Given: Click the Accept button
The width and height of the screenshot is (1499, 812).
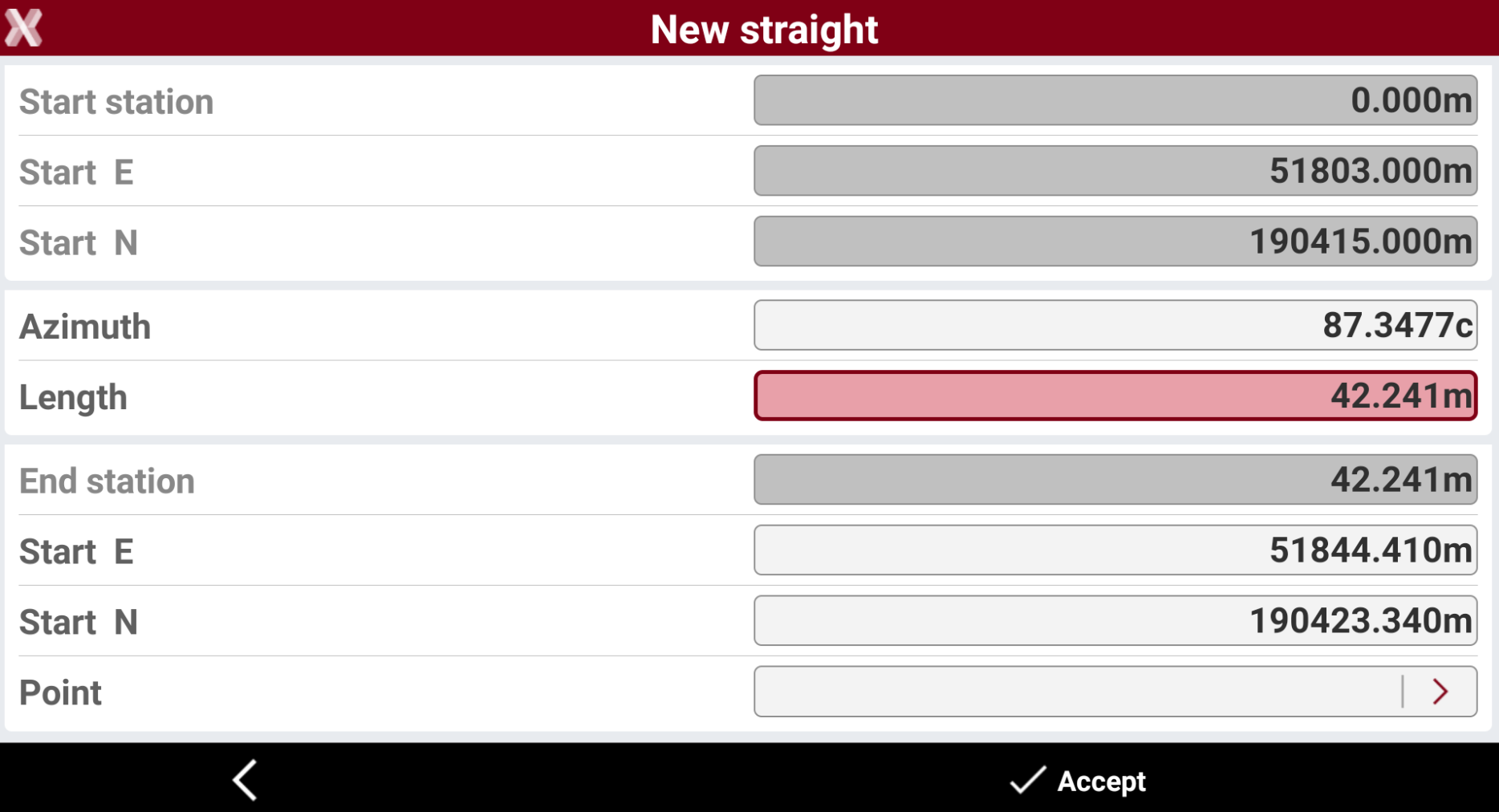Looking at the screenshot, I should point(1078,780).
